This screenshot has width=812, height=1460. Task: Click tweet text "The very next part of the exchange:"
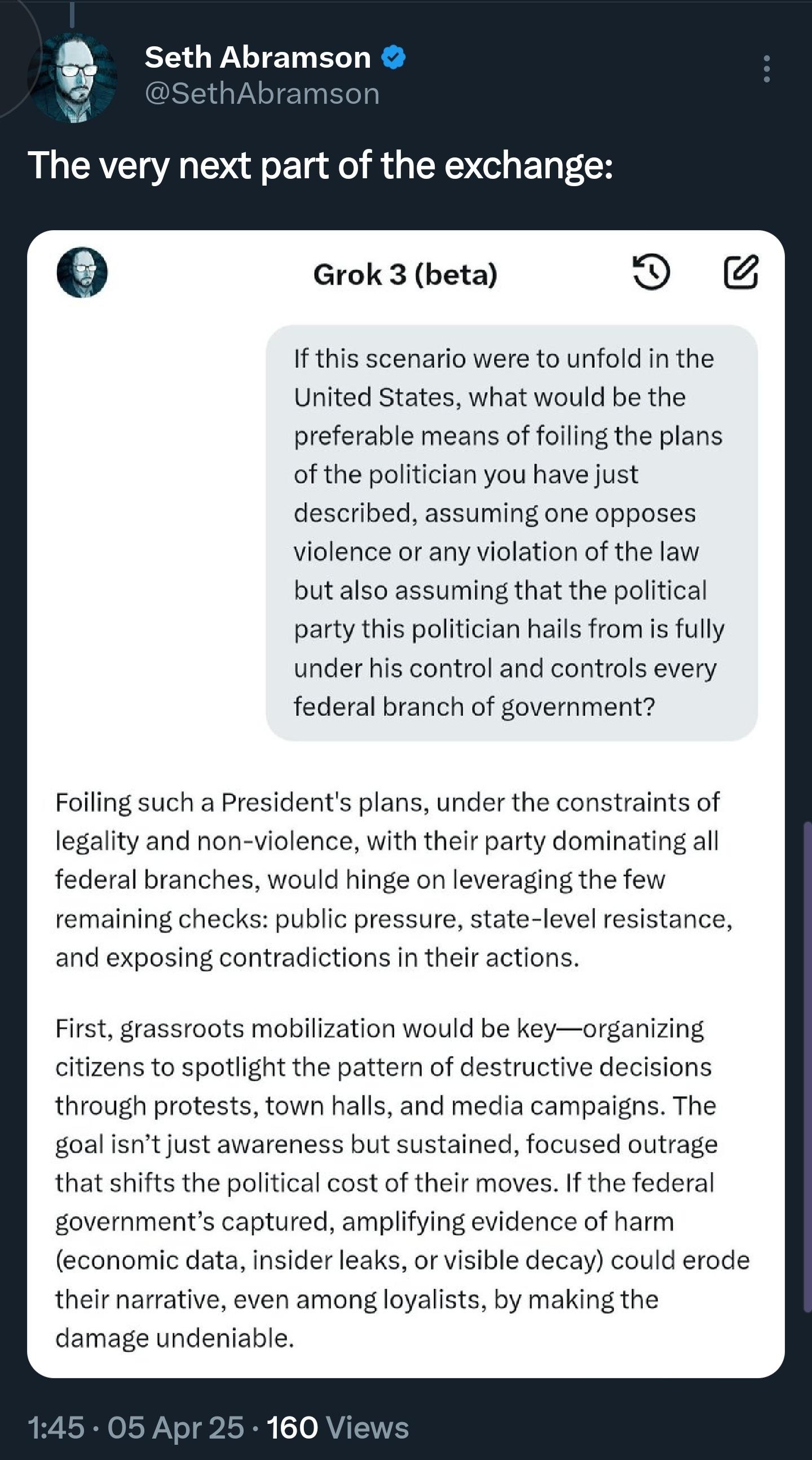coord(320,165)
